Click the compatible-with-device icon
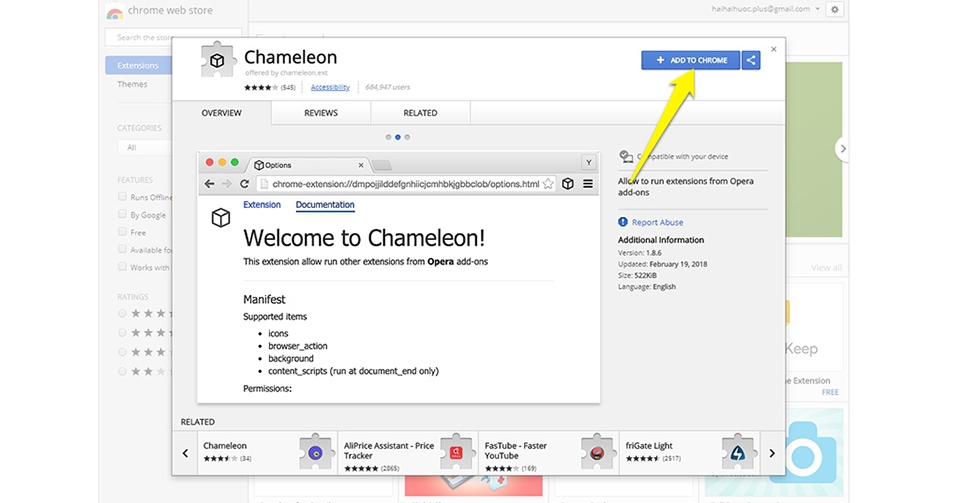Screen dimensions: 960x503 click(625, 157)
